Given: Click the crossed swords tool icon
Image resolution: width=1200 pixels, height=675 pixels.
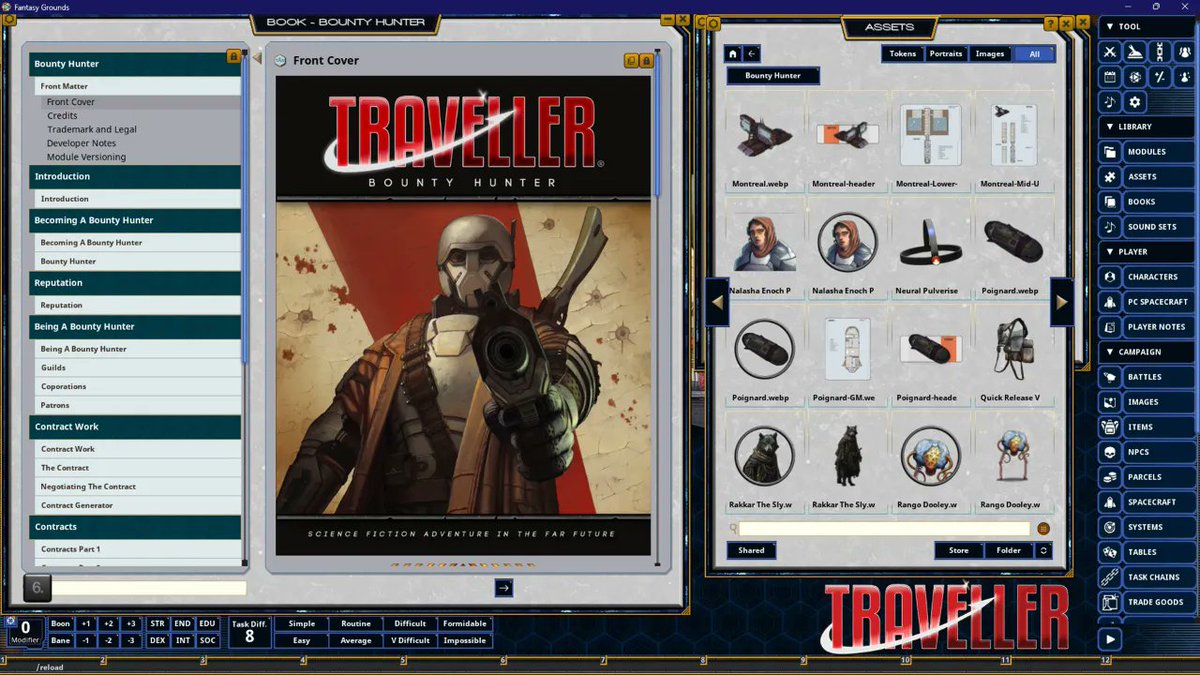Looking at the screenshot, I should click(1109, 52).
